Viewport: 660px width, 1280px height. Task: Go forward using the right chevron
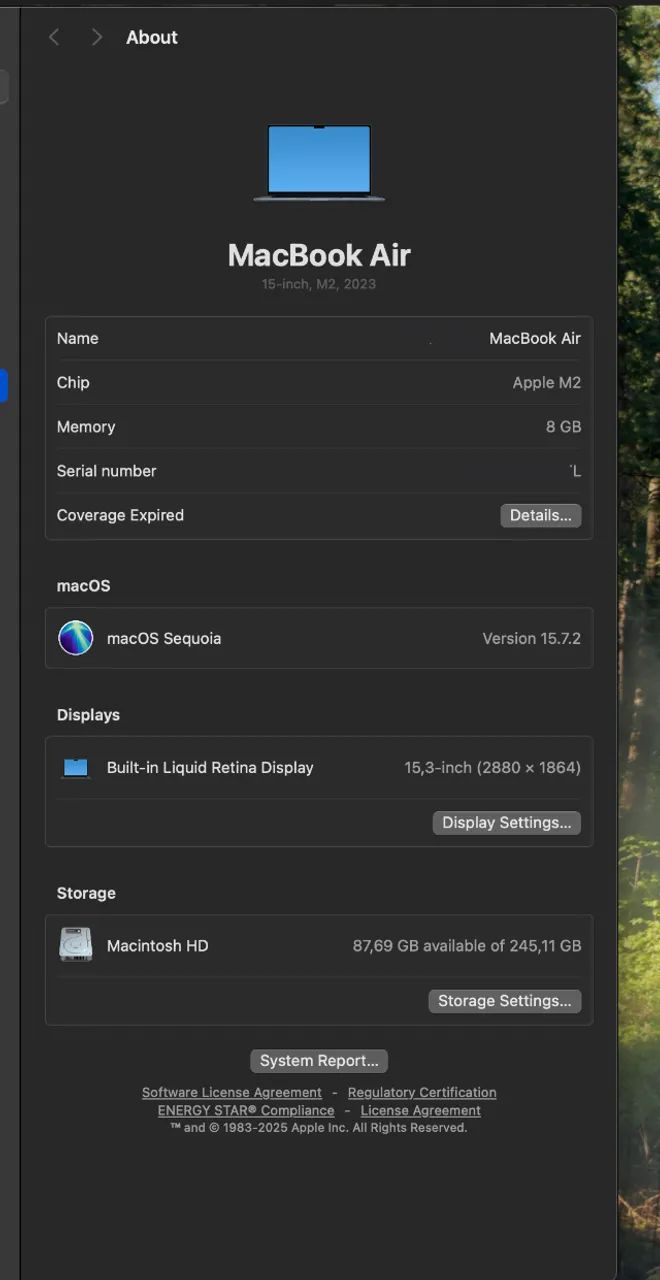pos(97,37)
